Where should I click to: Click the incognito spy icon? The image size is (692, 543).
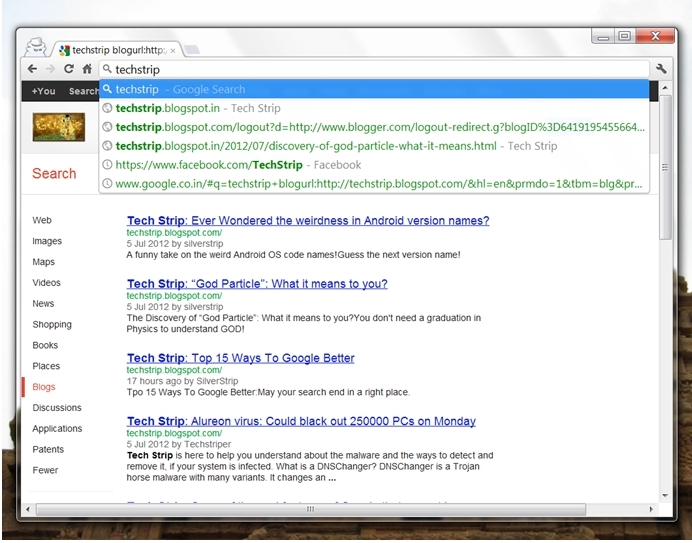tap(35, 47)
